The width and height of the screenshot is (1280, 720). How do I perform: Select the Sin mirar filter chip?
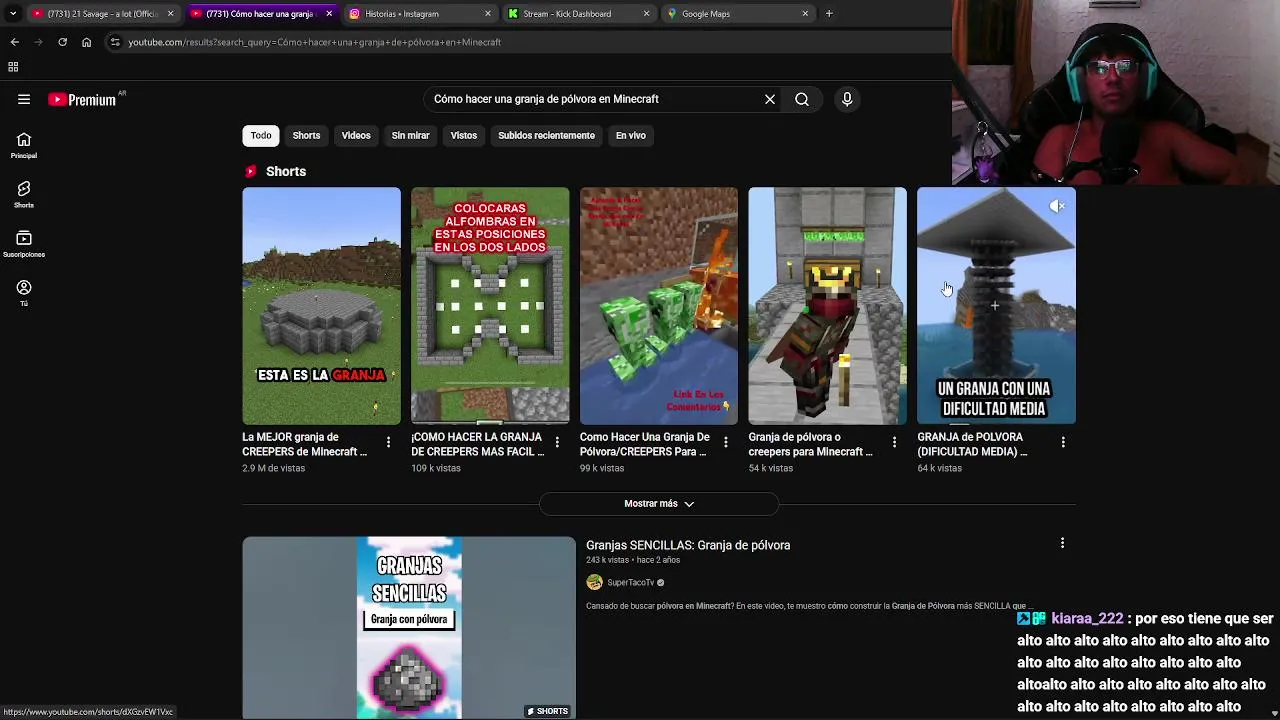[410, 135]
